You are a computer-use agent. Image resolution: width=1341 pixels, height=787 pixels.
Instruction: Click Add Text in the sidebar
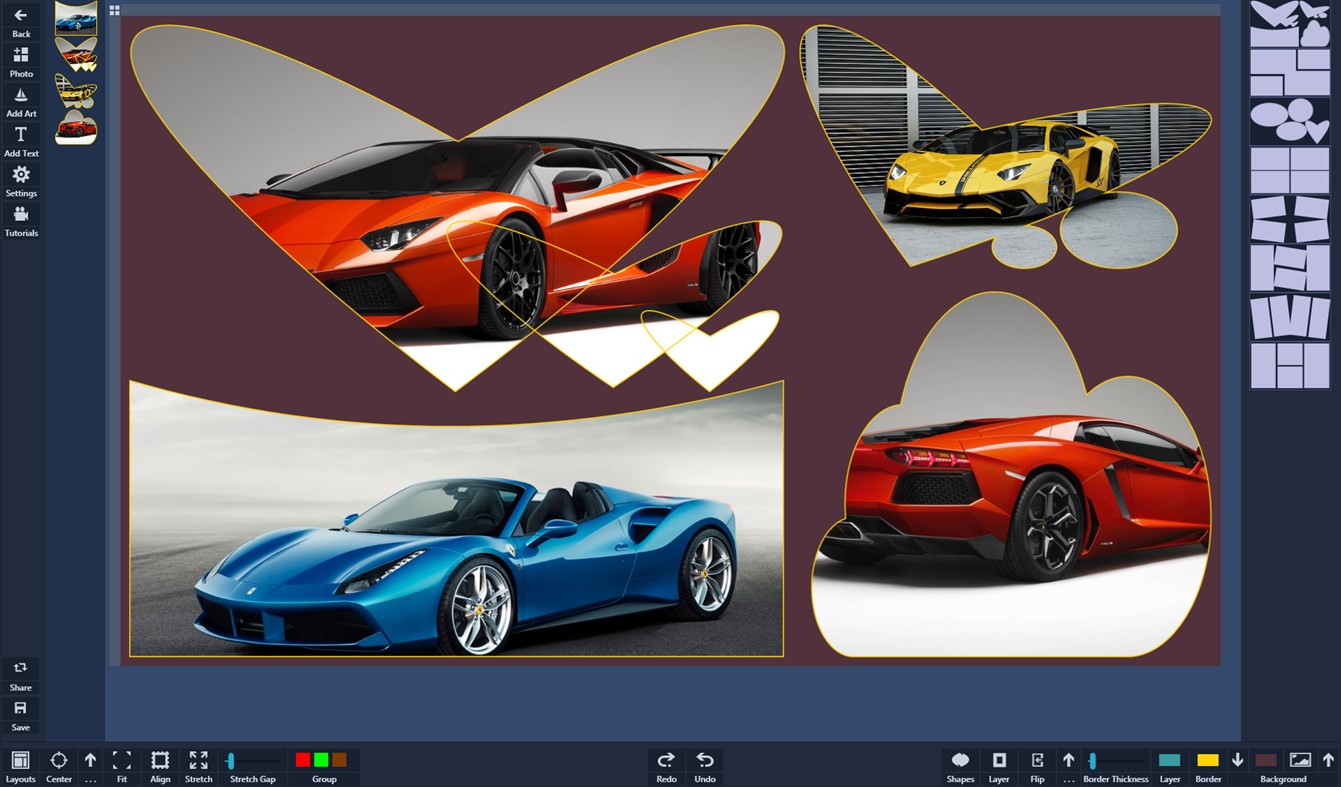[21, 137]
